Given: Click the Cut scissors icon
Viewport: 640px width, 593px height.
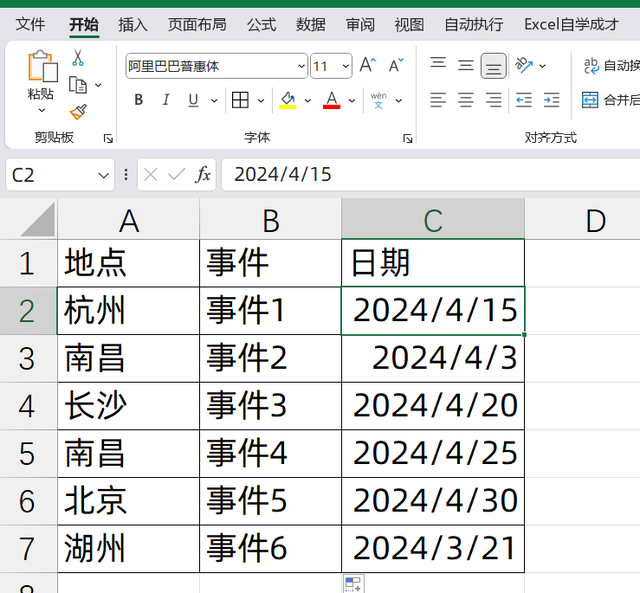Looking at the screenshot, I should tap(78, 58).
